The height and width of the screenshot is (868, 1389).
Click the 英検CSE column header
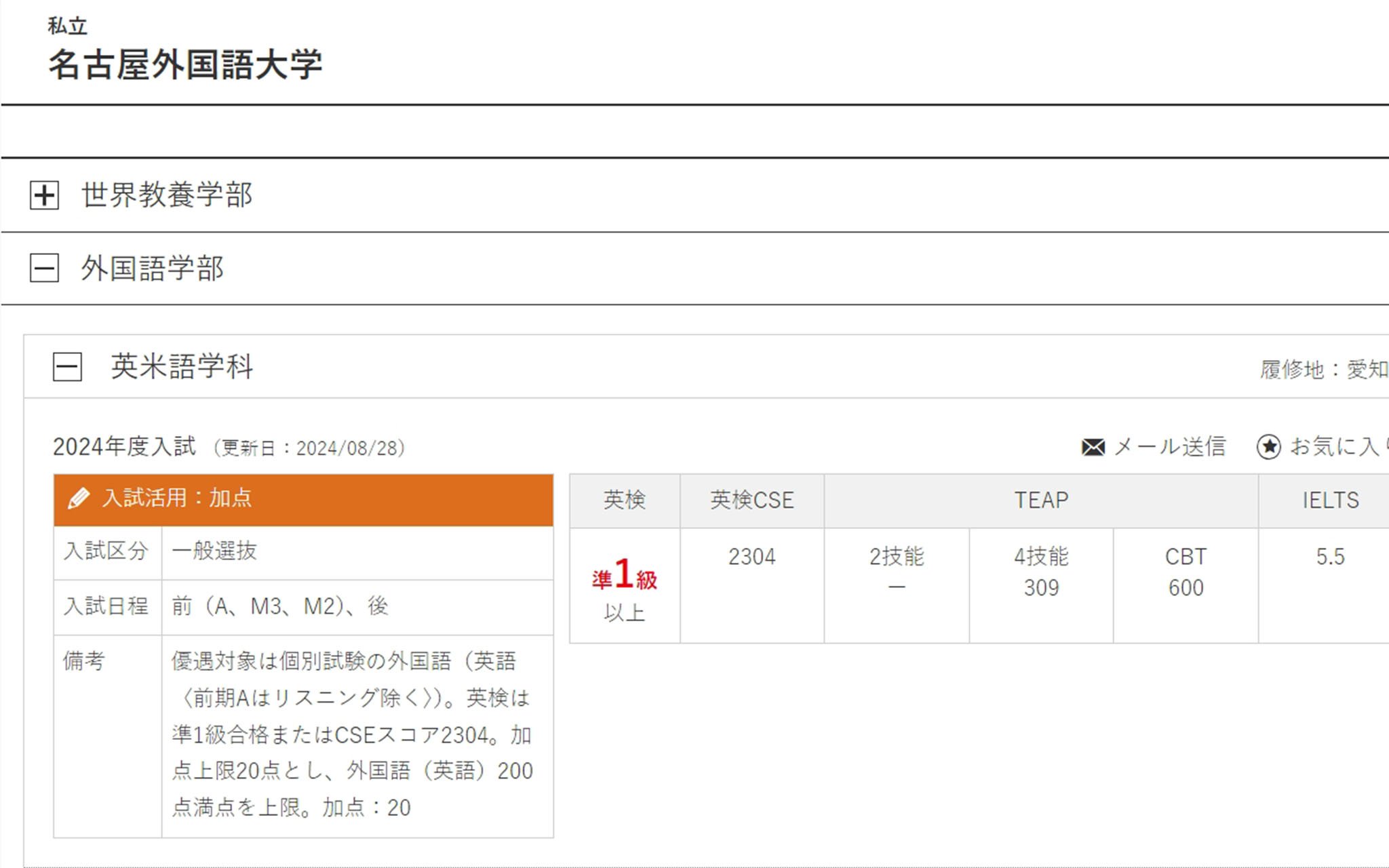coord(752,500)
